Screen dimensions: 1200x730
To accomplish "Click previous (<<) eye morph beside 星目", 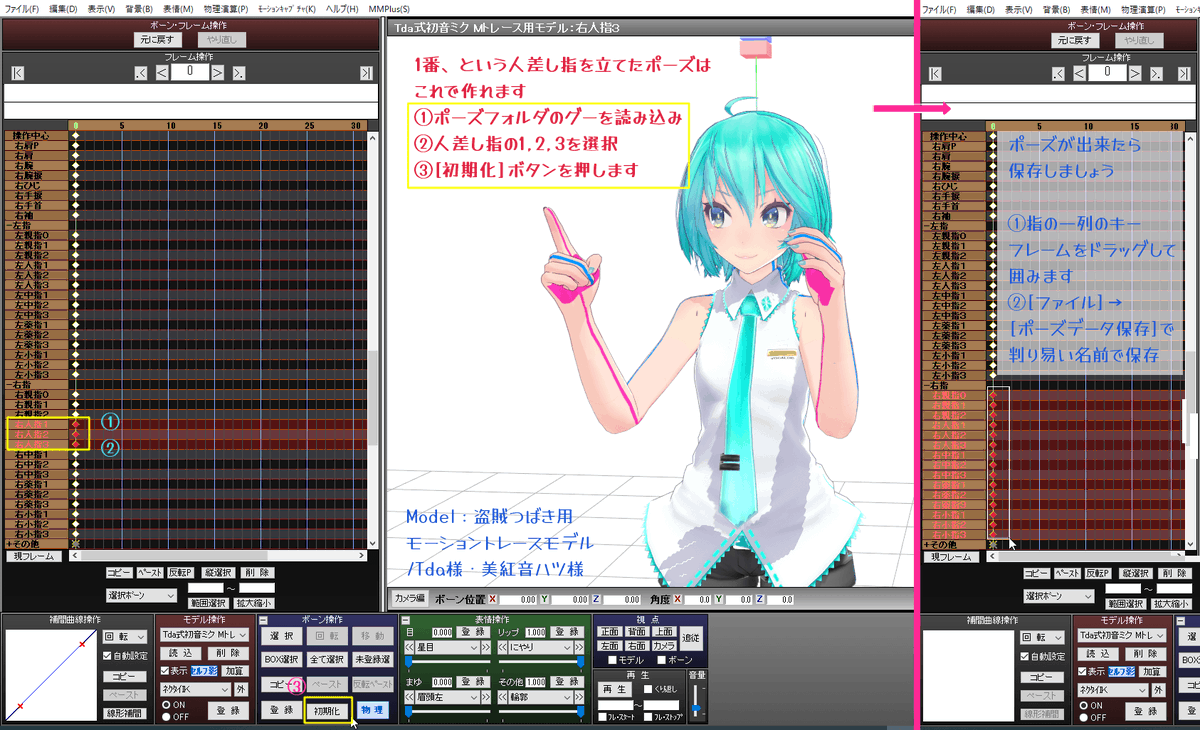I will tap(410, 647).
